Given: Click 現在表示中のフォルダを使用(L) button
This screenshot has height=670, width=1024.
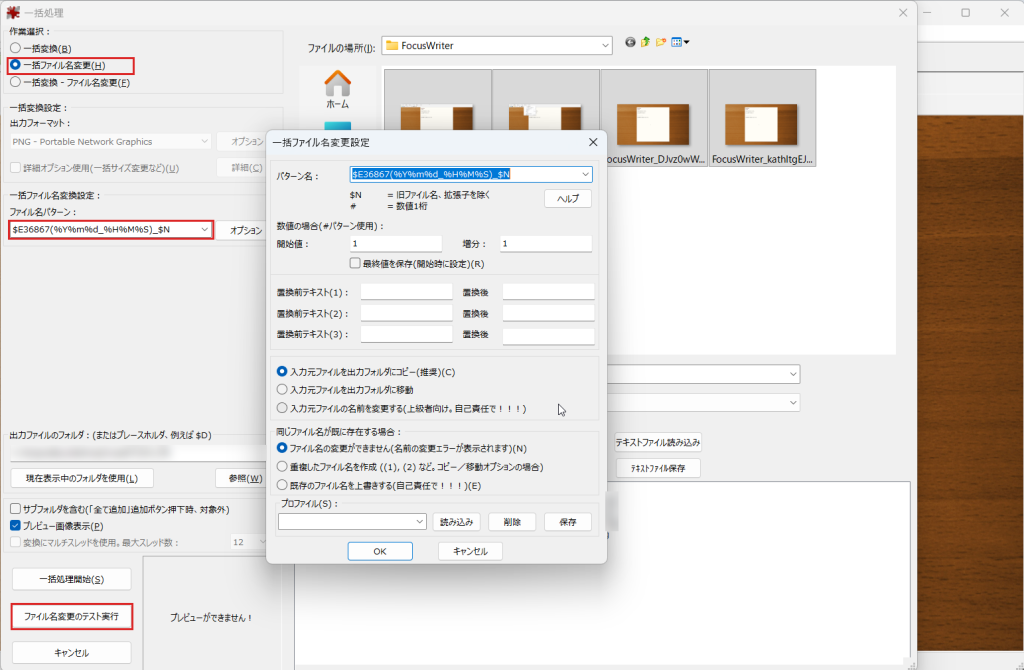Looking at the screenshot, I should tap(82, 478).
